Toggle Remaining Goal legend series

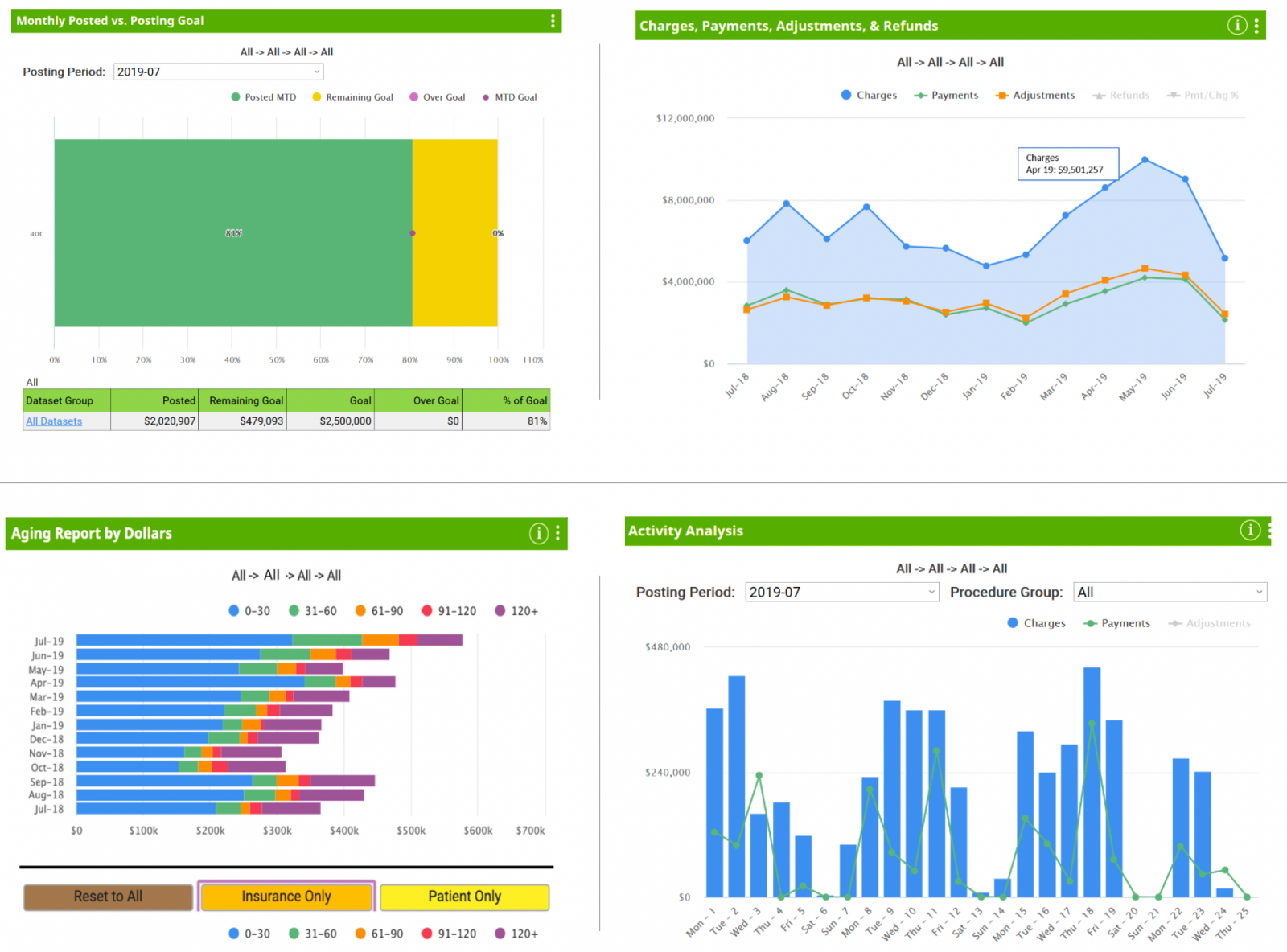tap(353, 97)
